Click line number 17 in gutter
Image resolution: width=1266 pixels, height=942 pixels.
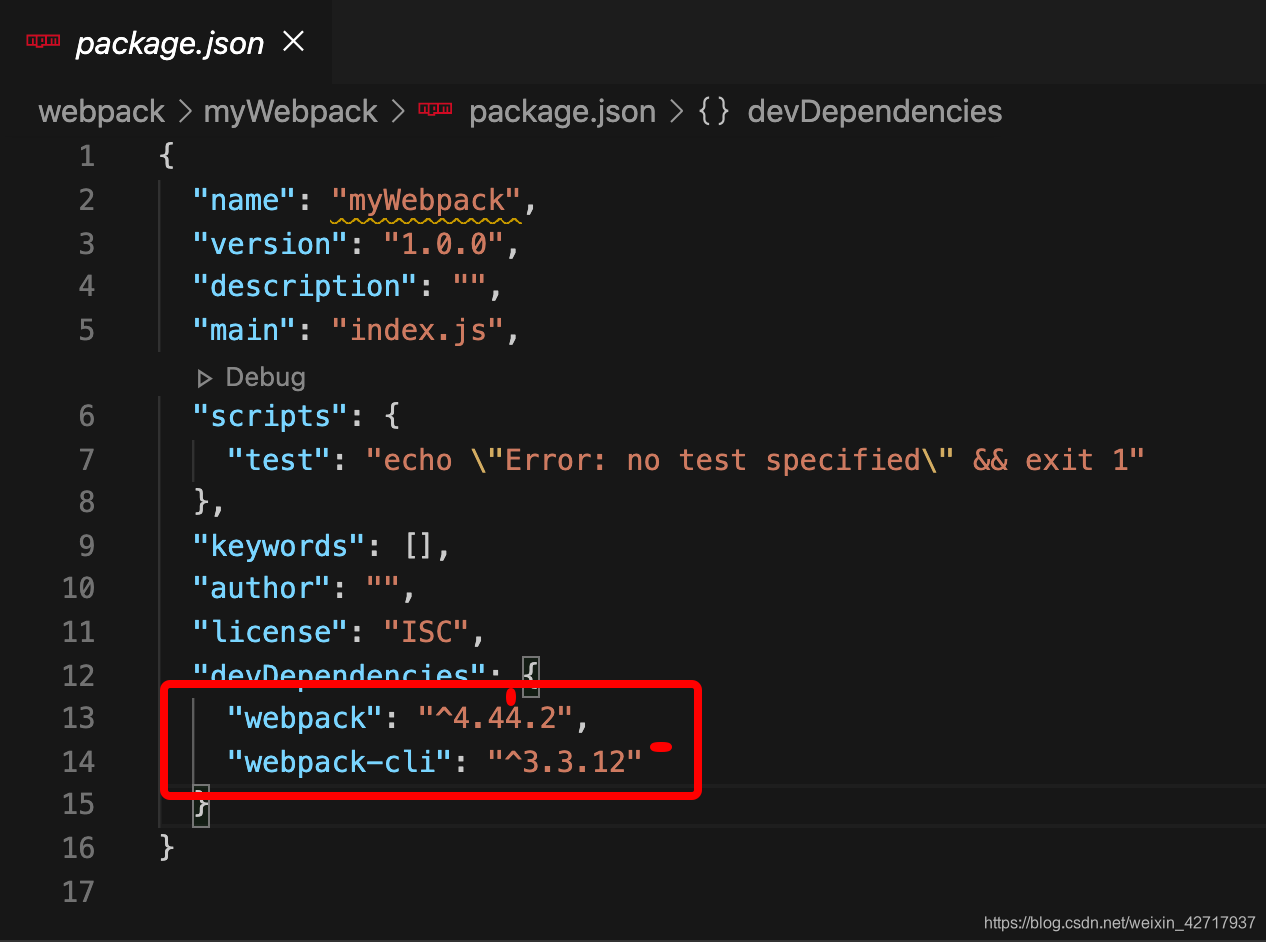pos(79,890)
